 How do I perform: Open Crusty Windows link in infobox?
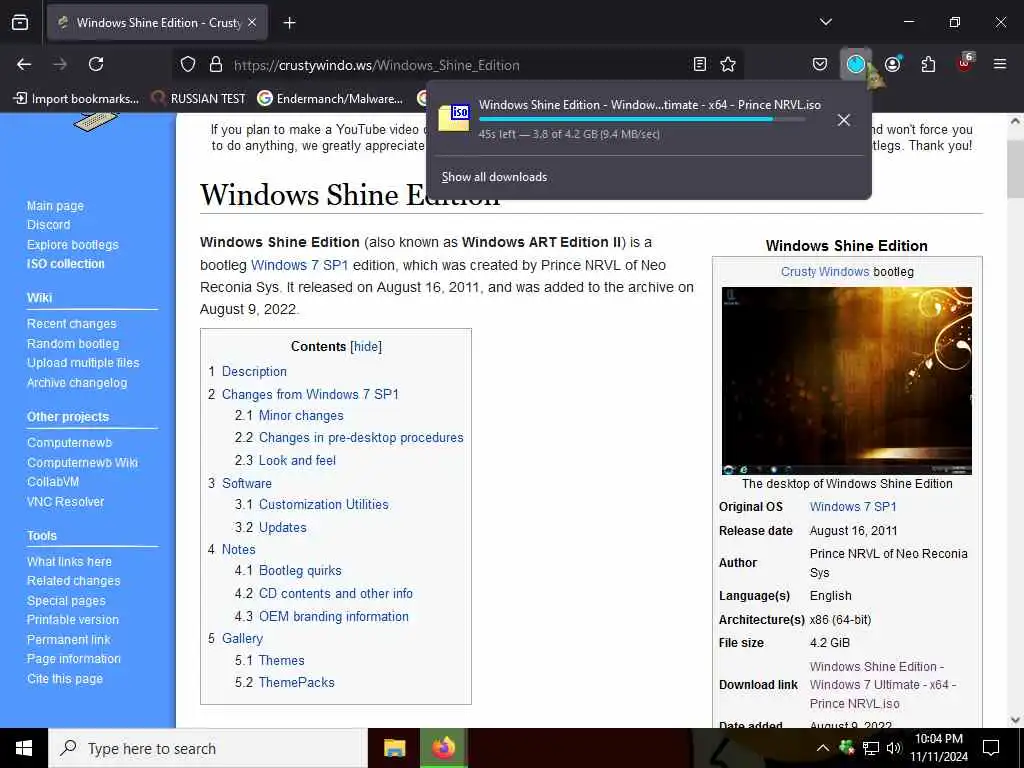825,272
